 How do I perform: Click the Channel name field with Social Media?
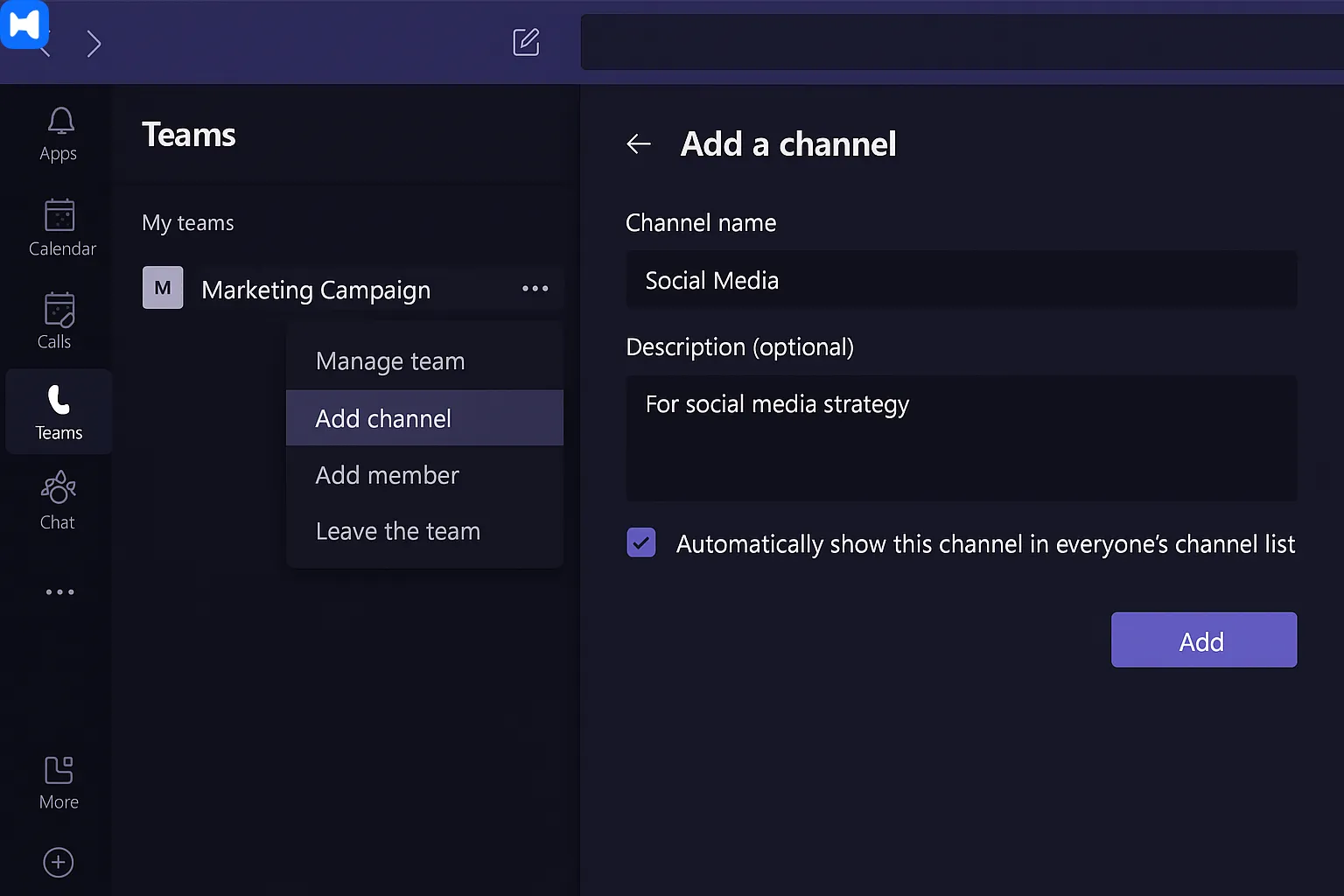coord(962,280)
